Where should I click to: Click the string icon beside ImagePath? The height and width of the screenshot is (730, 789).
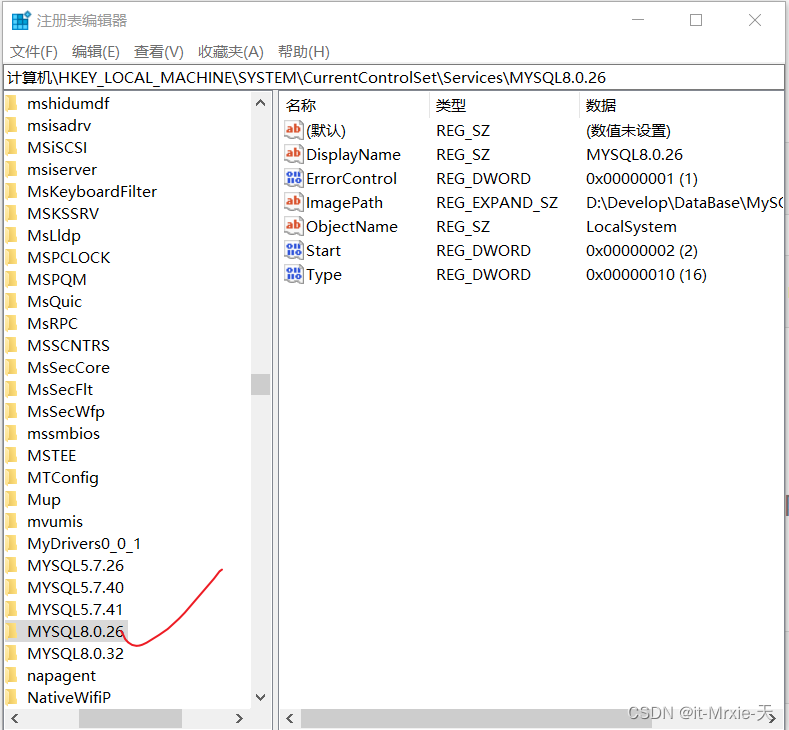click(x=293, y=202)
